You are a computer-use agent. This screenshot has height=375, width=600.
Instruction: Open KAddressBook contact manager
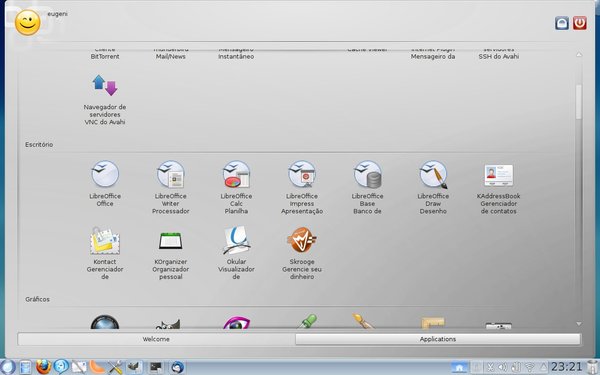pyautogui.click(x=499, y=187)
